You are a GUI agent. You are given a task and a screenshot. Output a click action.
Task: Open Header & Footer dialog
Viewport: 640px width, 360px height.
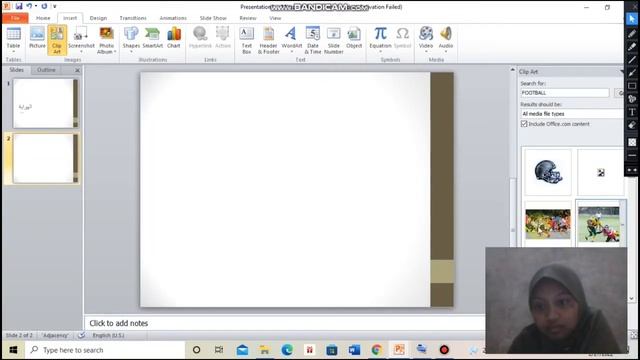coord(269,40)
